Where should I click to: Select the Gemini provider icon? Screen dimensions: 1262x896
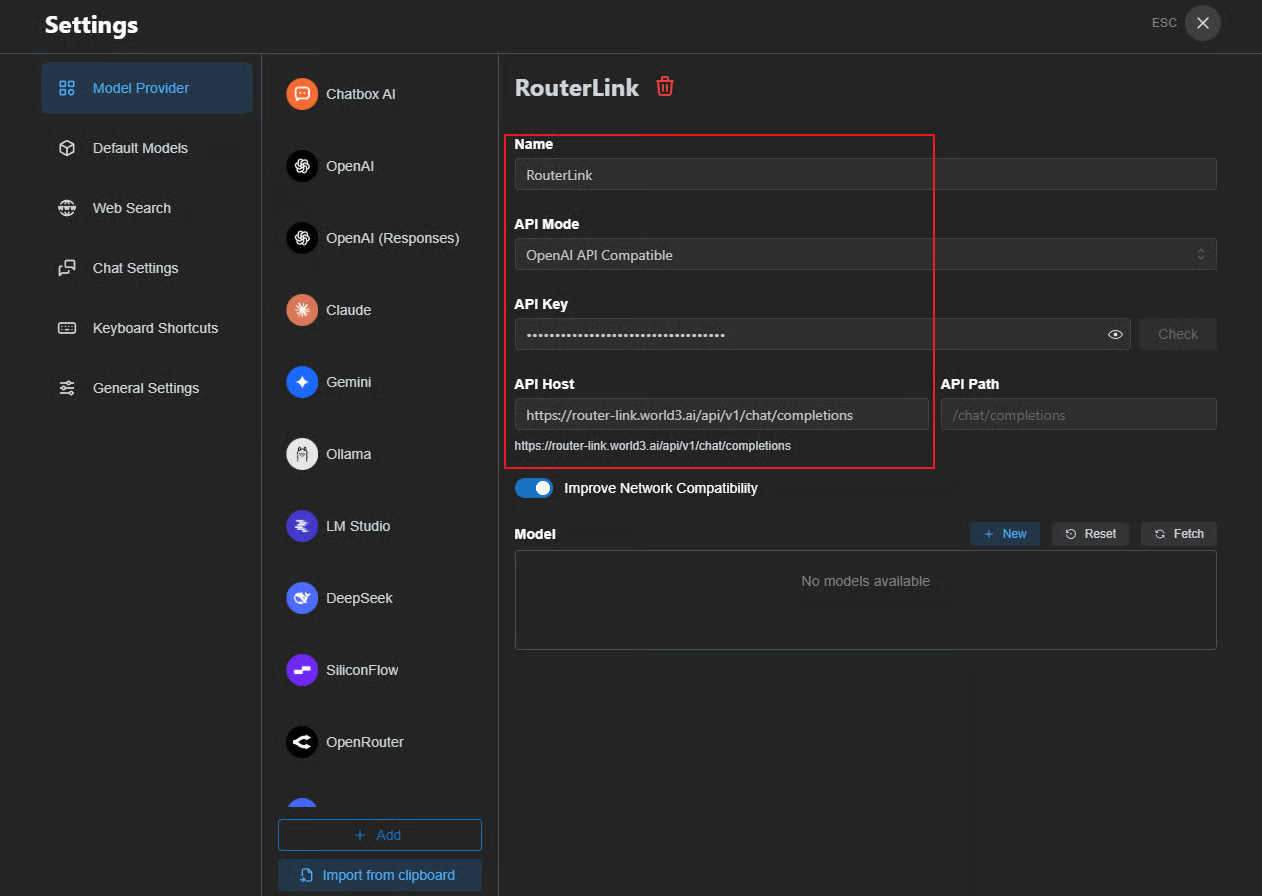coord(302,382)
